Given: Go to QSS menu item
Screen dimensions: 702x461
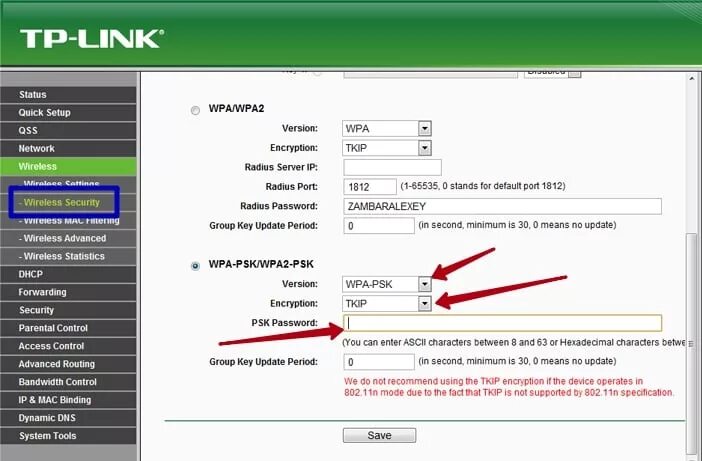Looking at the screenshot, I should (x=68, y=131).
